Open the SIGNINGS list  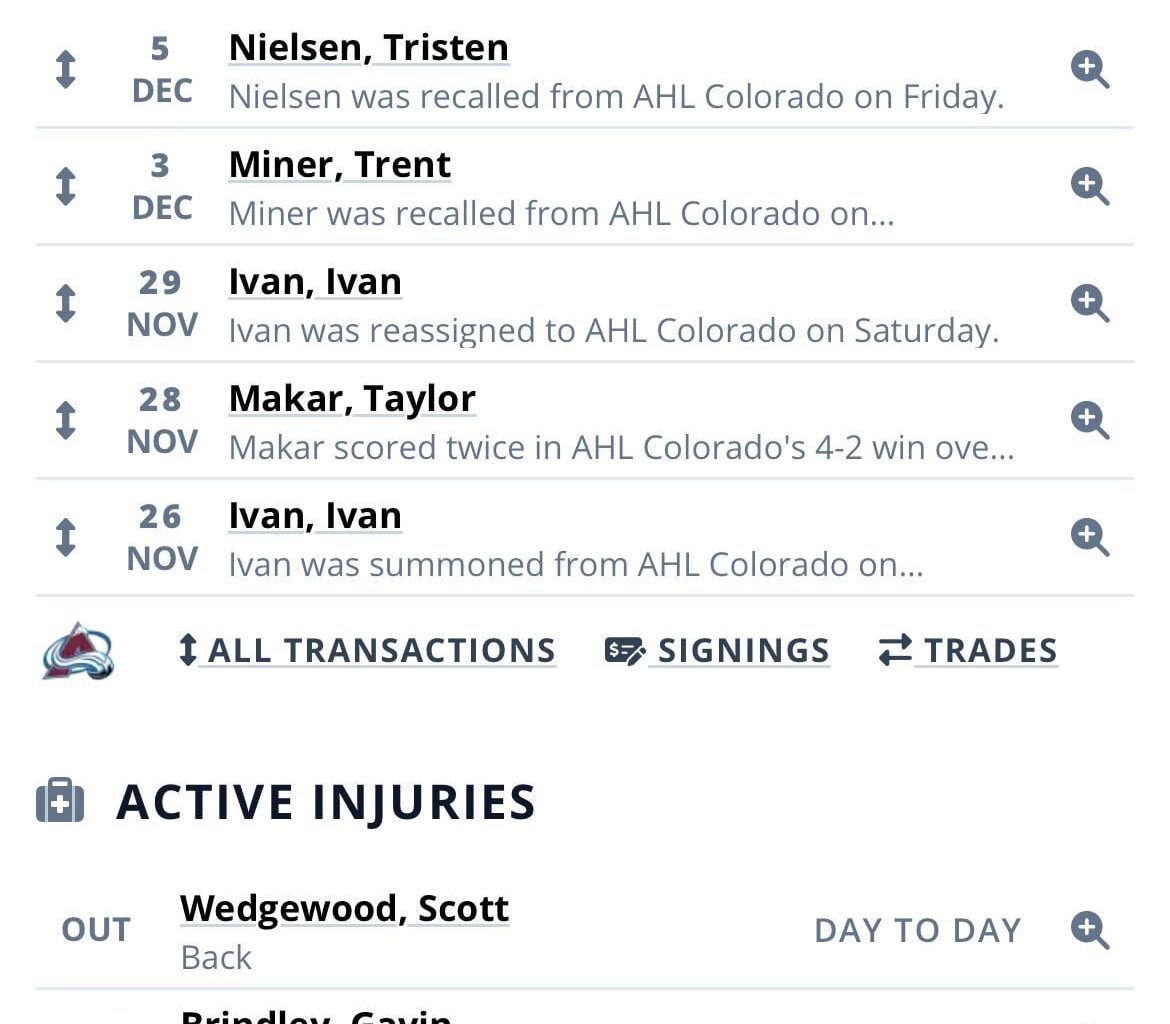743,650
